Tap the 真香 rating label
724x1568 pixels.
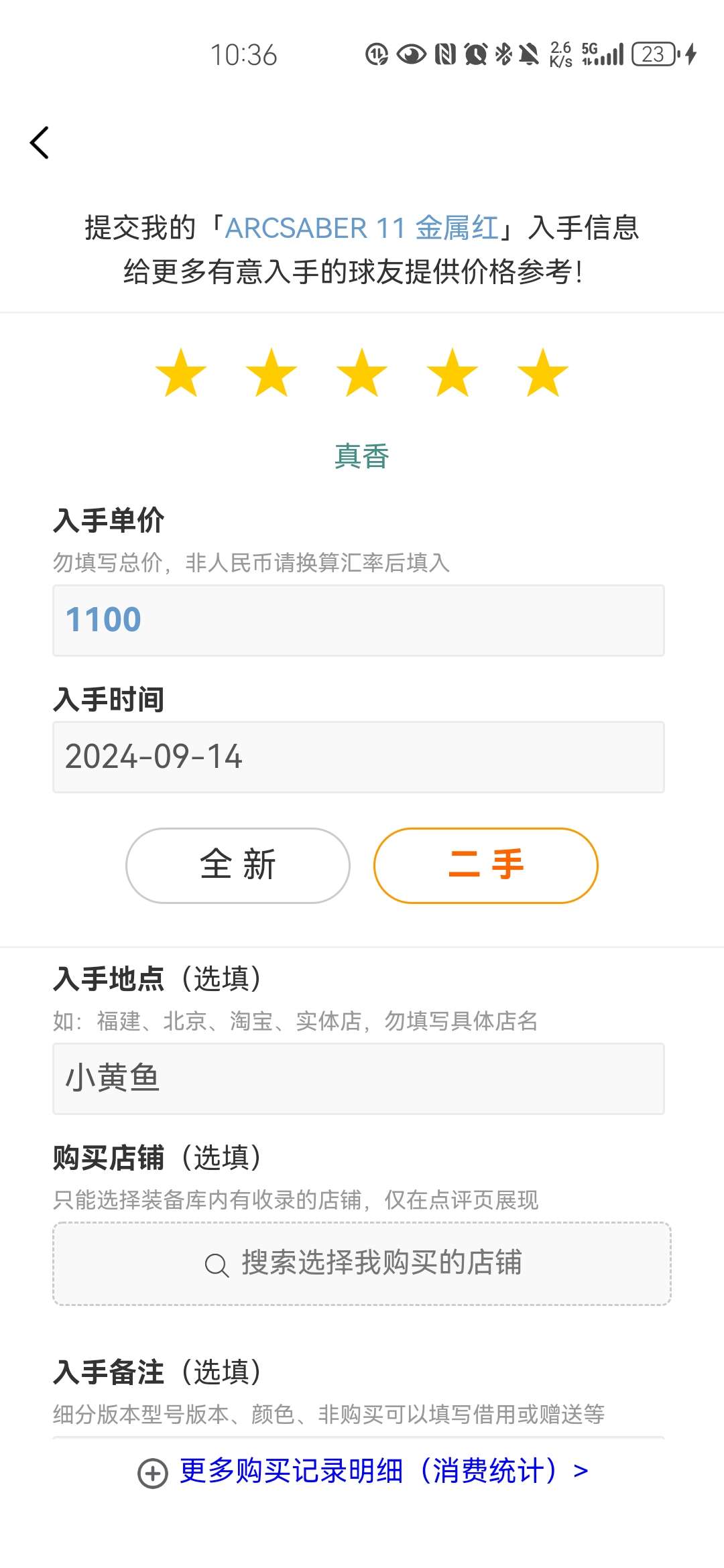pyautogui.click(x=362, y=456)
